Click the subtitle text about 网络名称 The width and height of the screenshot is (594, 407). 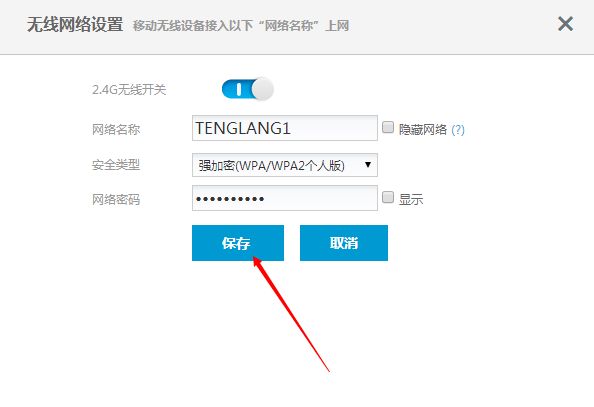[241, 26]
